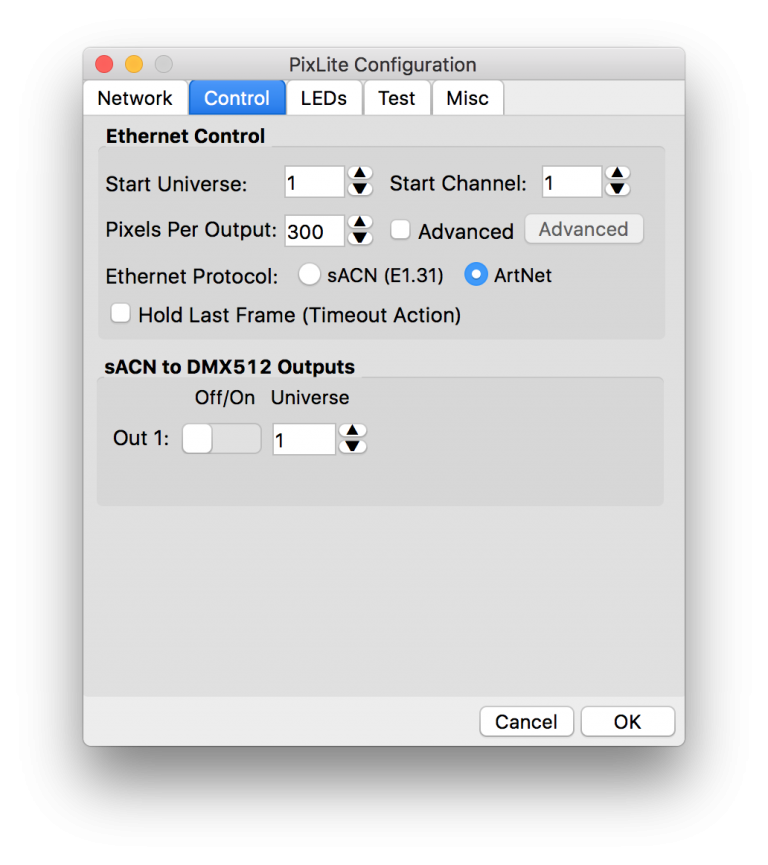Increase Pixels Per Output via up arrow

[x=359, y=223]
